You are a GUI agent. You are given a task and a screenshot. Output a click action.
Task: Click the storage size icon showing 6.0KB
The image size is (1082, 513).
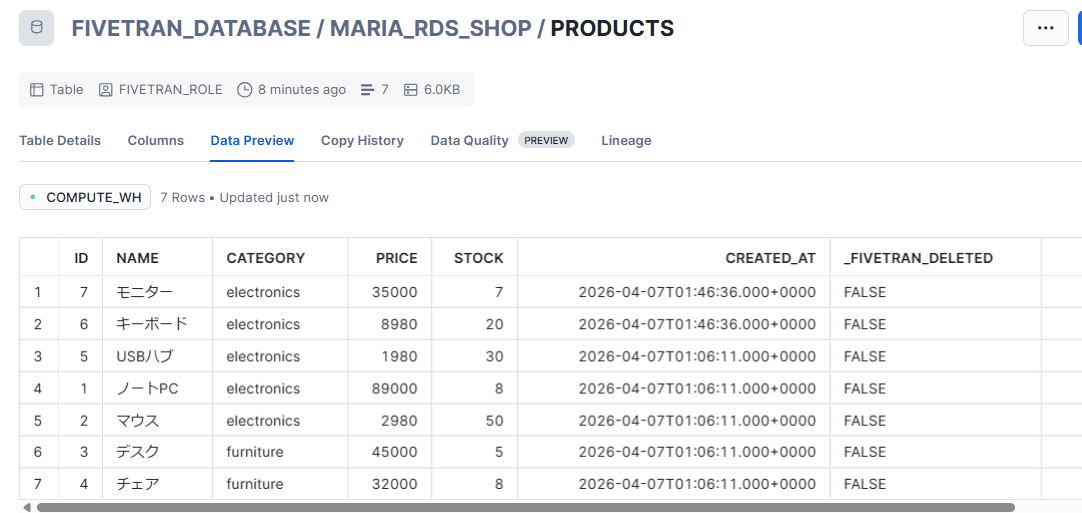(x=411, y=90)
